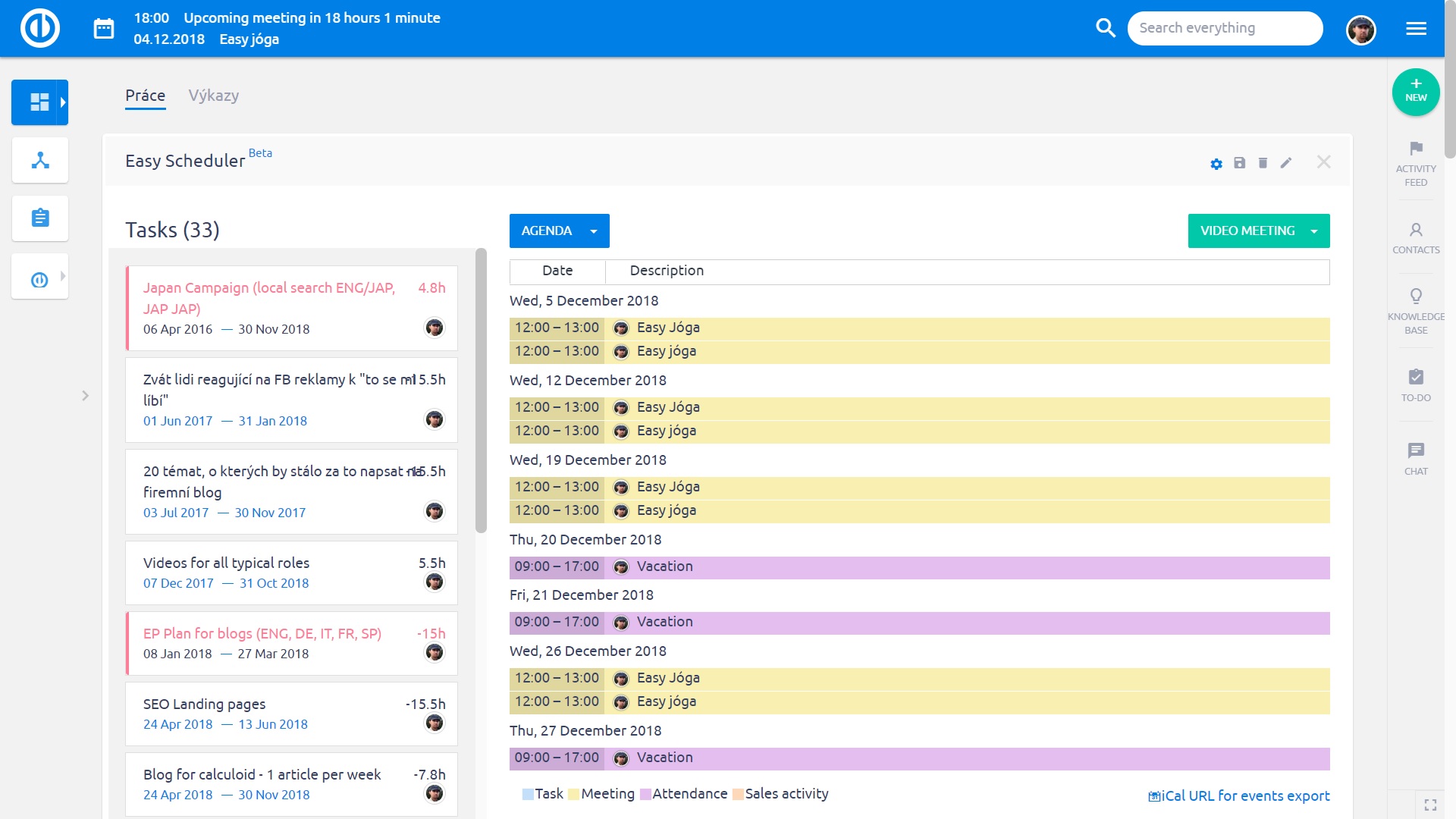This screenshot has height=819, width=1456.
Task: Expand the VIDEO MEETING dropdown arrow
Action: pyautogui.click(x=1314, y=231)
